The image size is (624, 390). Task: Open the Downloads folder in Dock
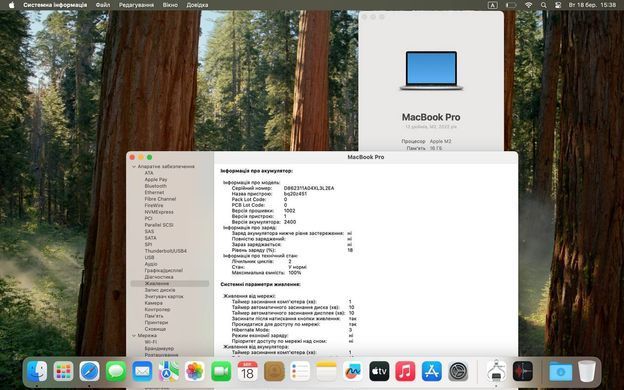[x=560, y=372]
